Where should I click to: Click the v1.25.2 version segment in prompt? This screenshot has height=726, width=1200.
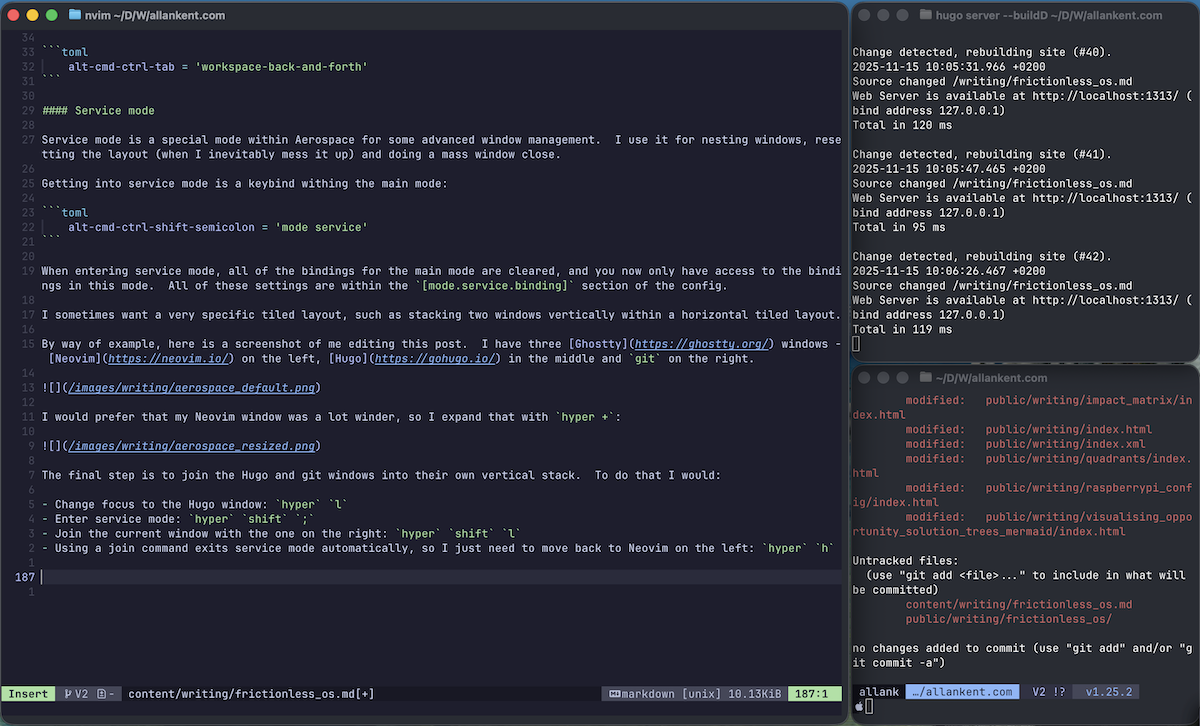coord(1113,692)
